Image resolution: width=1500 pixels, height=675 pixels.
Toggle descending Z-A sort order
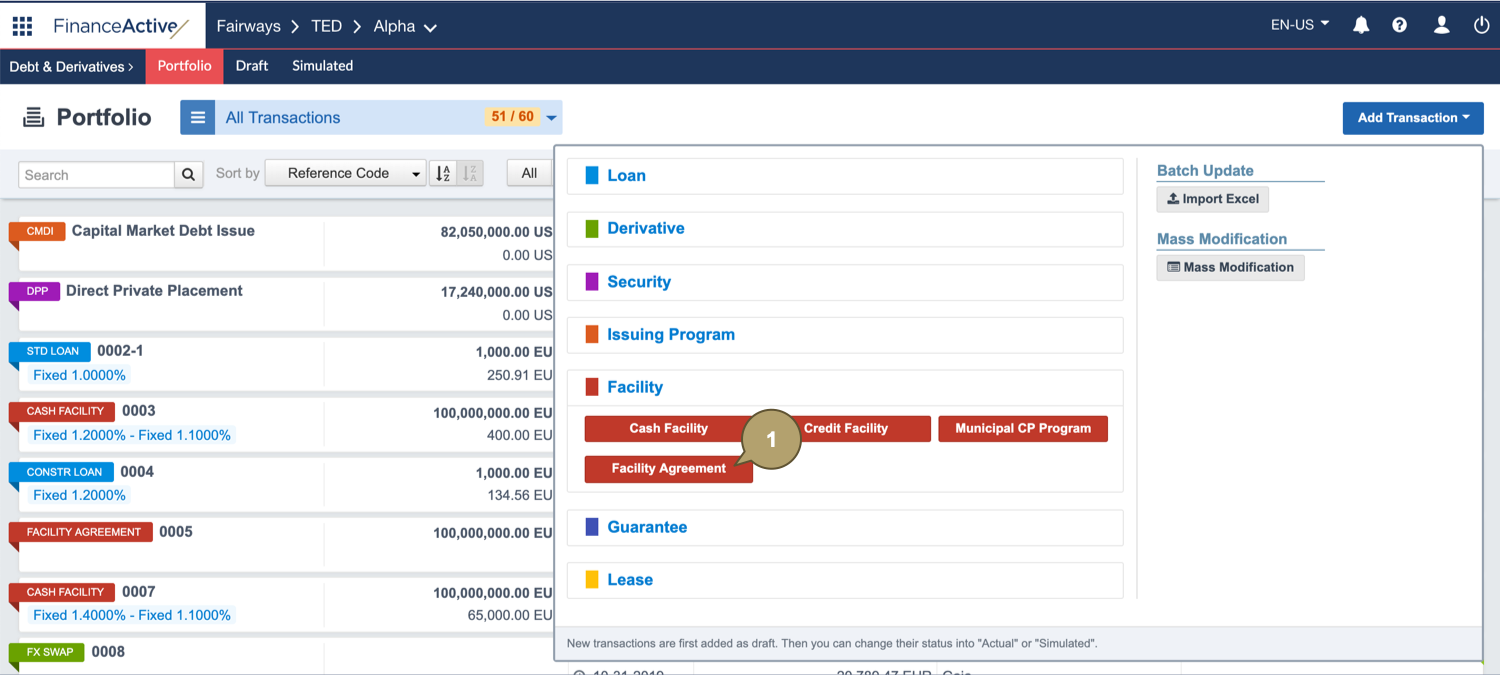pyautogui.click(x=470, y=172)
